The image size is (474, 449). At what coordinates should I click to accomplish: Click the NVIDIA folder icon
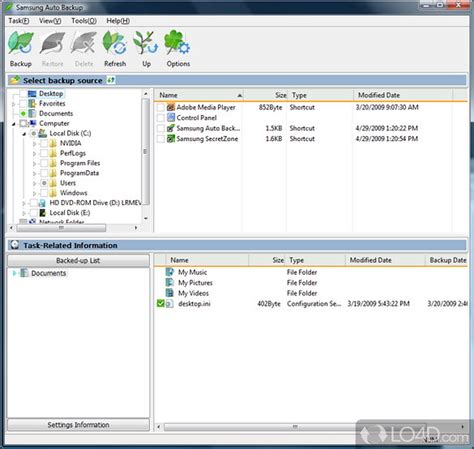click(x=53, y=143)
